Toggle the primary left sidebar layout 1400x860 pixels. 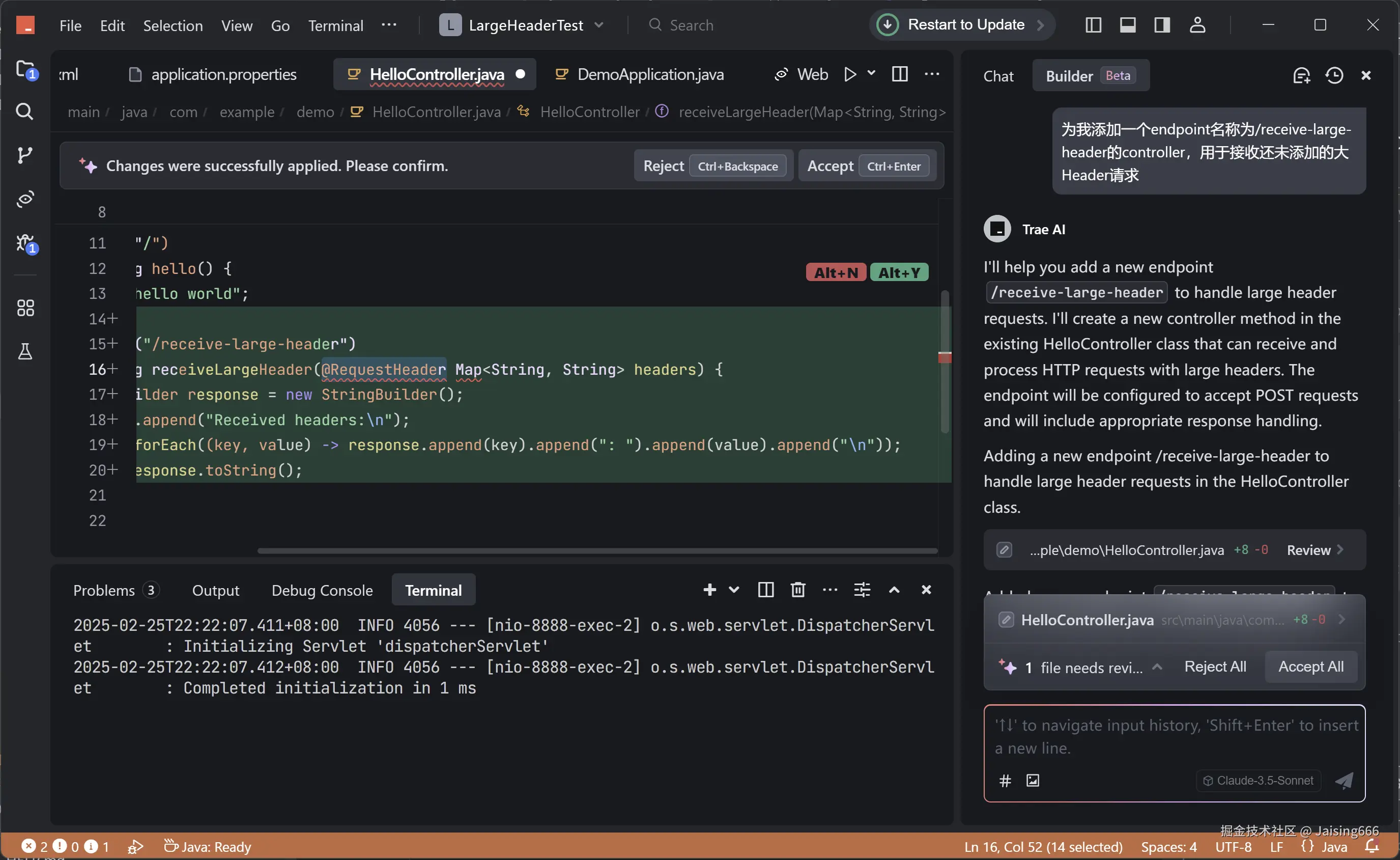point(1093,25)
